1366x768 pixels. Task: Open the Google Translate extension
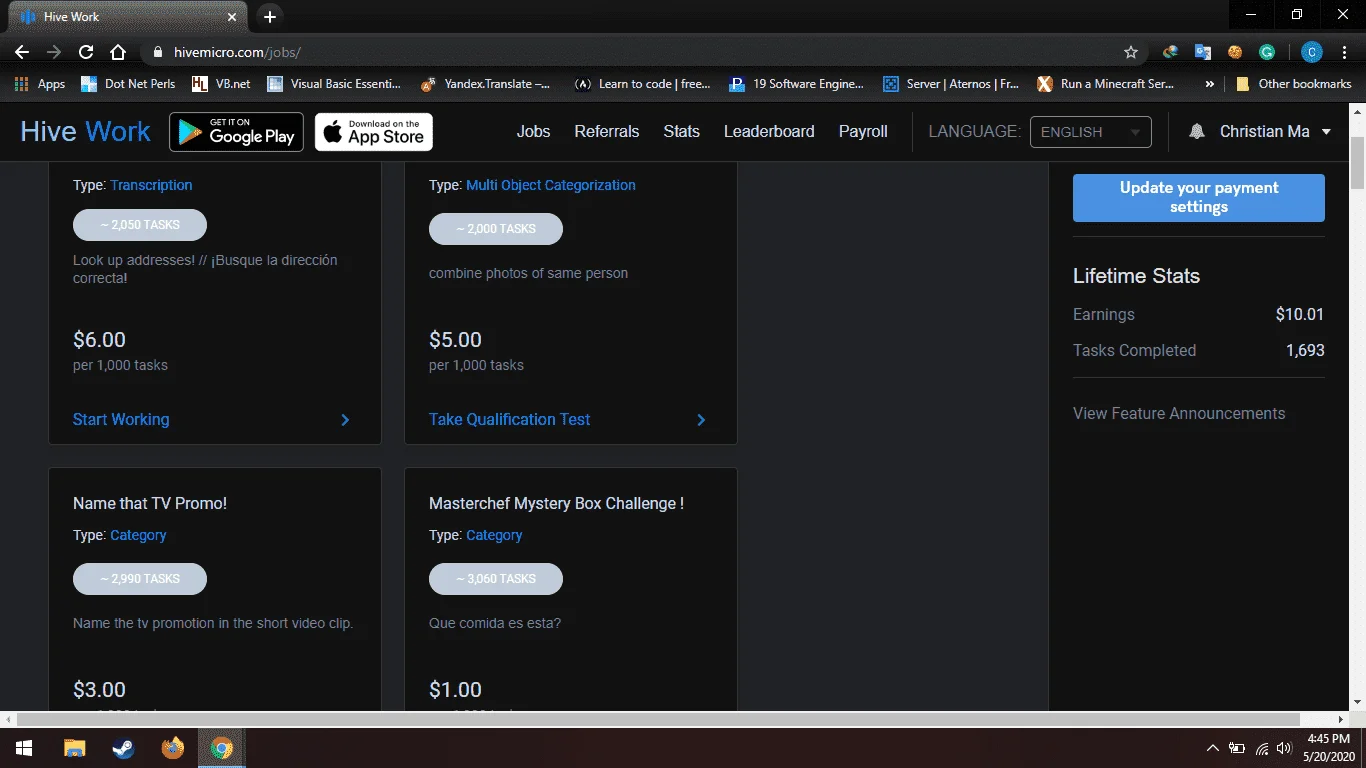coord(1203,52)
